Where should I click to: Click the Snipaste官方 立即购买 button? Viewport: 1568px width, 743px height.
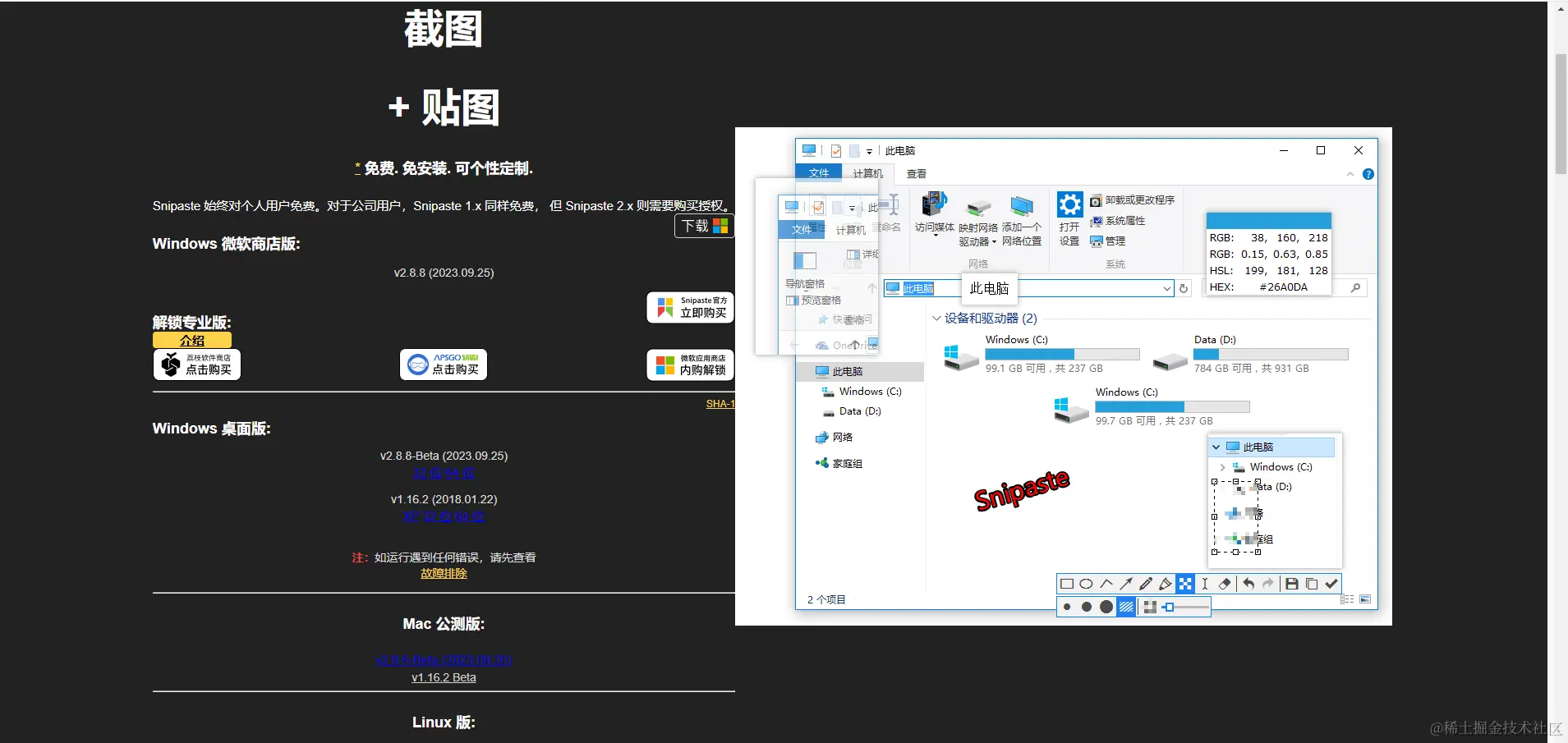[690, 308]
